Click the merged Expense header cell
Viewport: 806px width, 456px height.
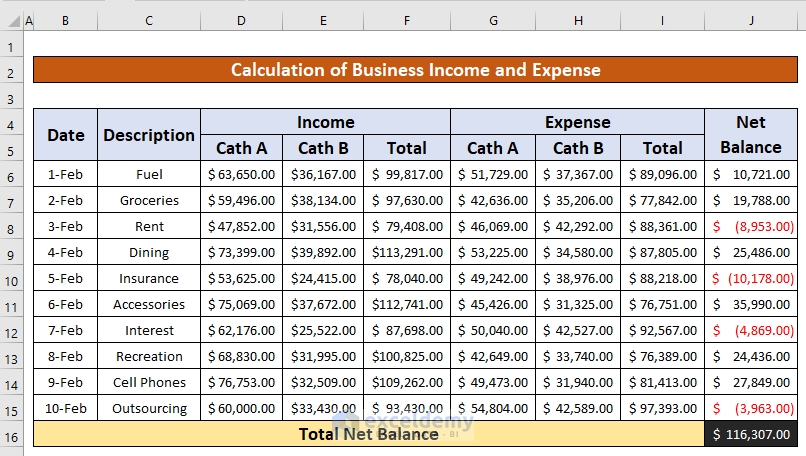[x=577, y=122]
